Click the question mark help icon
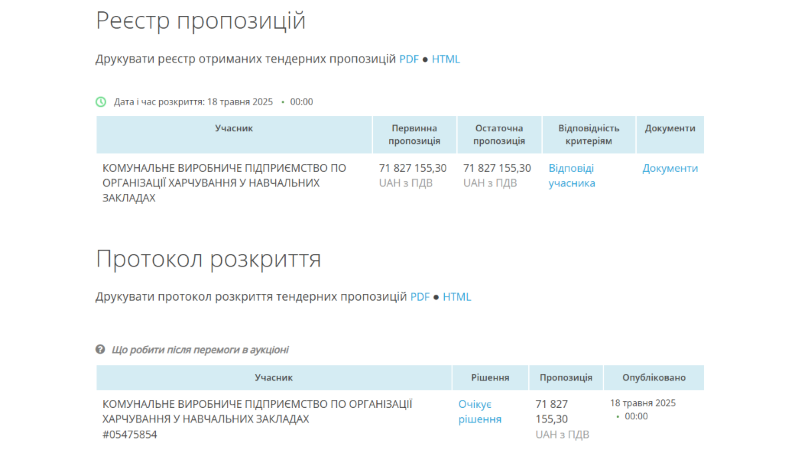The image size is (800, 450). pyautogui.click(x=100, y=349)
